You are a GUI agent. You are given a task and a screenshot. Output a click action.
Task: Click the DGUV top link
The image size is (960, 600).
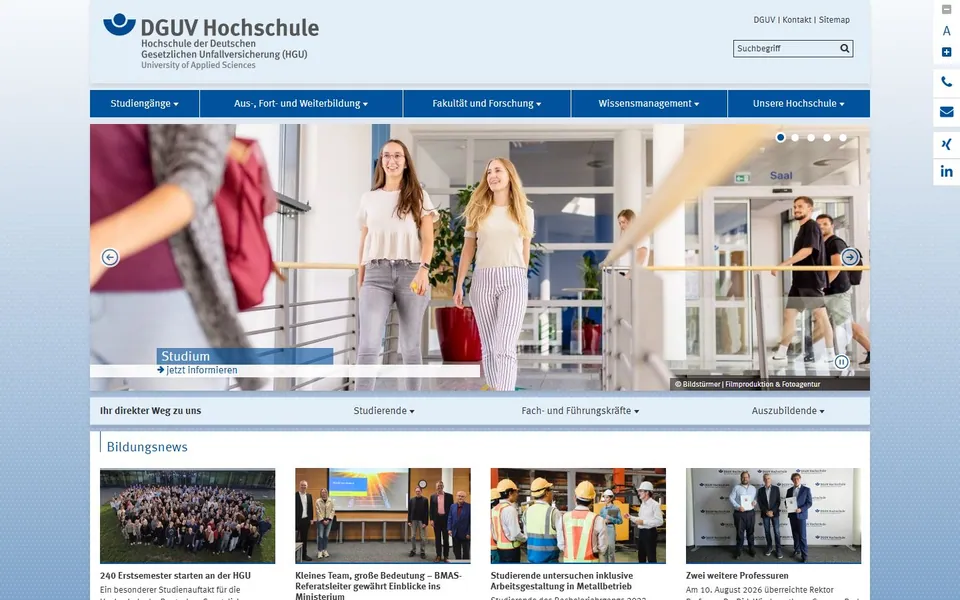click(x=764, y=20)
